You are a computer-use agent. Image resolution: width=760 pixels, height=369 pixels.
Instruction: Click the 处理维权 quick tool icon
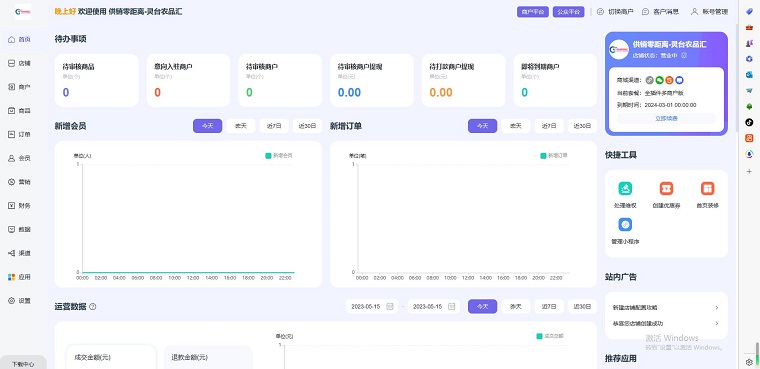click(x=625, y=188)
